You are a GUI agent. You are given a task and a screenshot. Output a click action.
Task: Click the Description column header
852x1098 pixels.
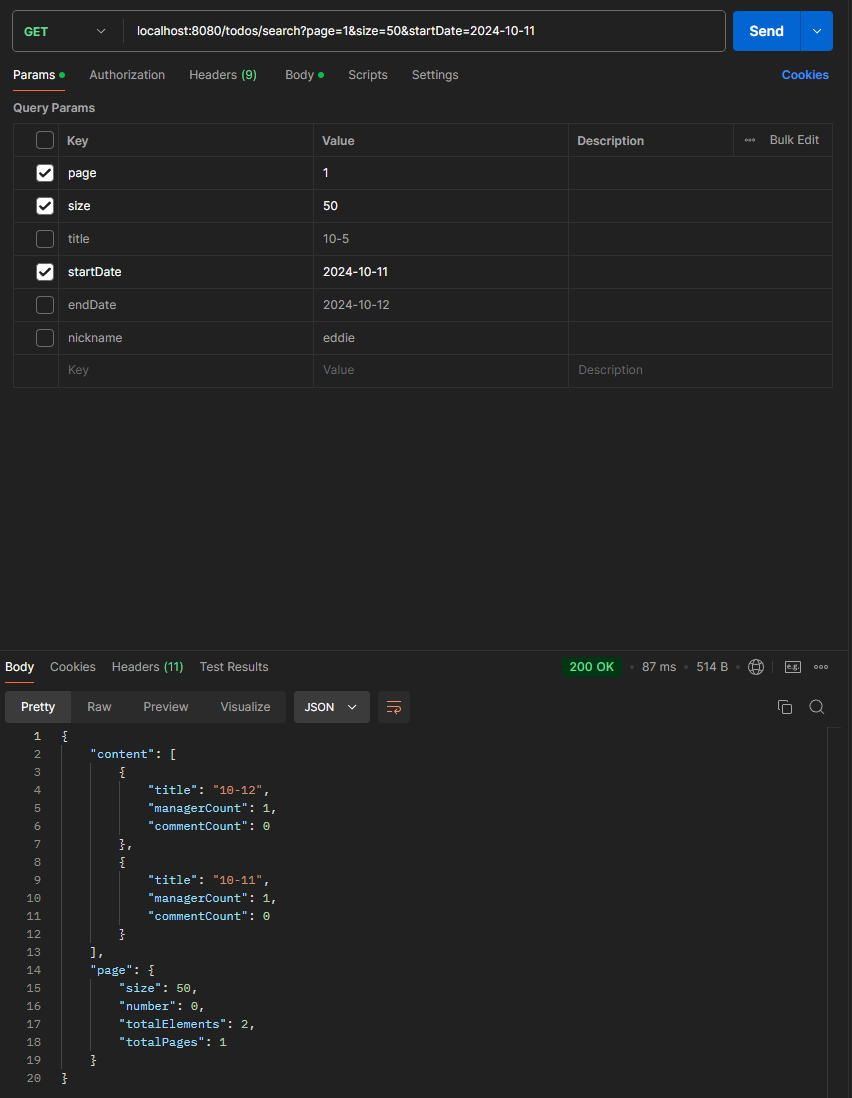tap(610, 141)
